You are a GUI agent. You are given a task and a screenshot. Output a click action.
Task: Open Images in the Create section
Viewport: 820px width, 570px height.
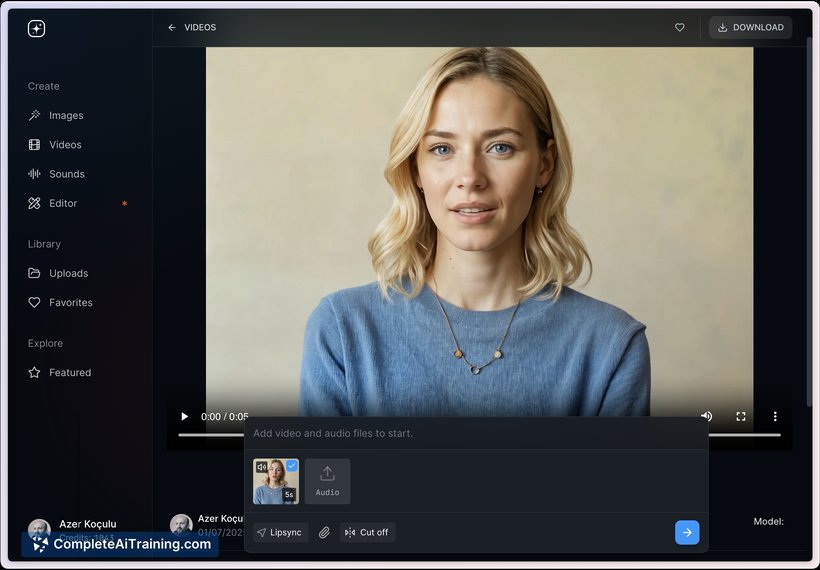[x=56, y=116]
